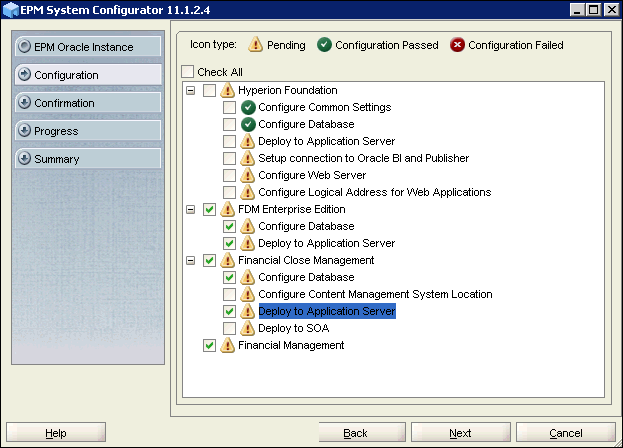Select Configure Content Management System Location text
623x448 pixels.
click(x=375, y=294)
